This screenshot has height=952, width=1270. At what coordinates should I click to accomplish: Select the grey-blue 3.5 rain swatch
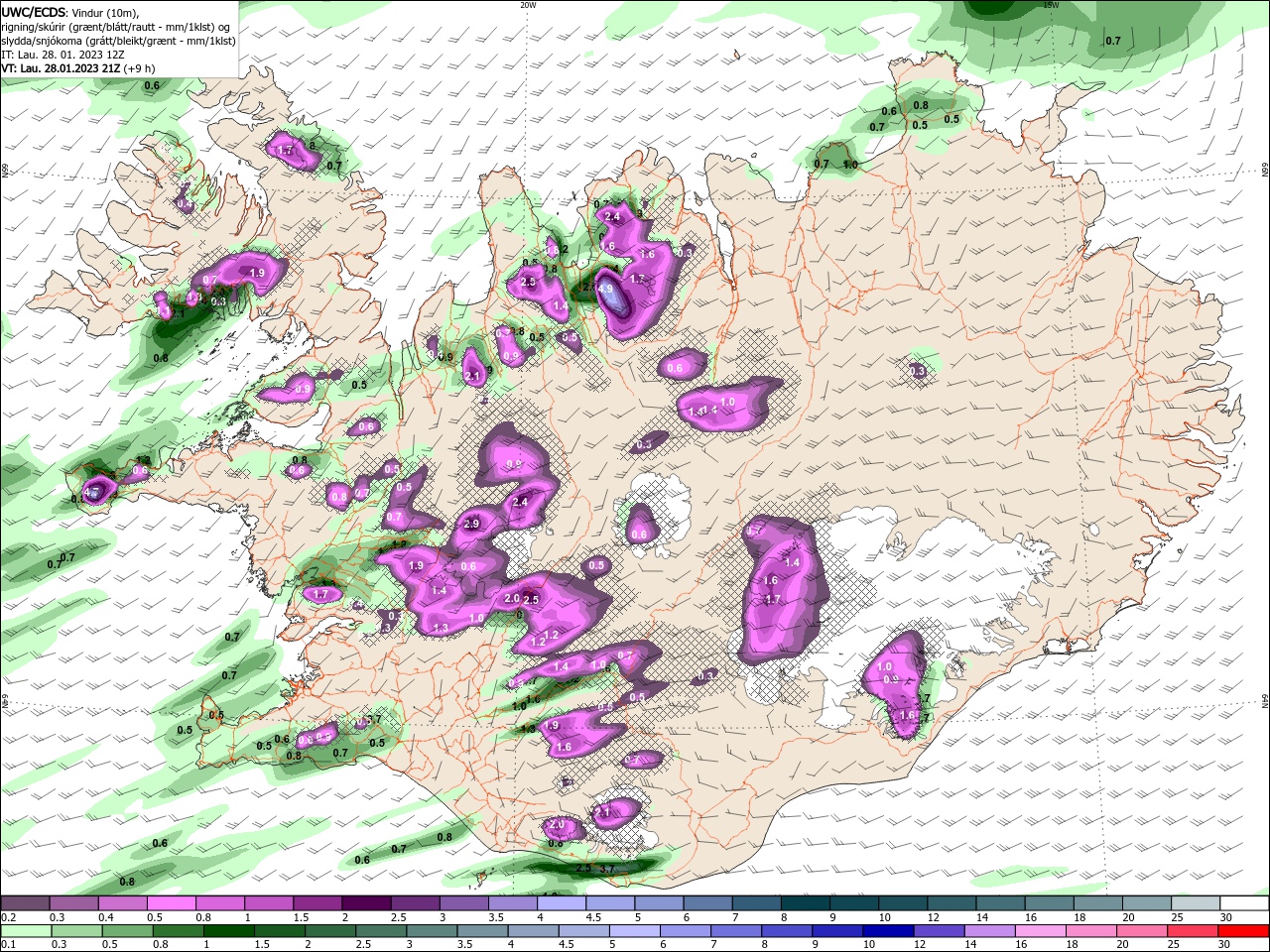coord(480,931)
